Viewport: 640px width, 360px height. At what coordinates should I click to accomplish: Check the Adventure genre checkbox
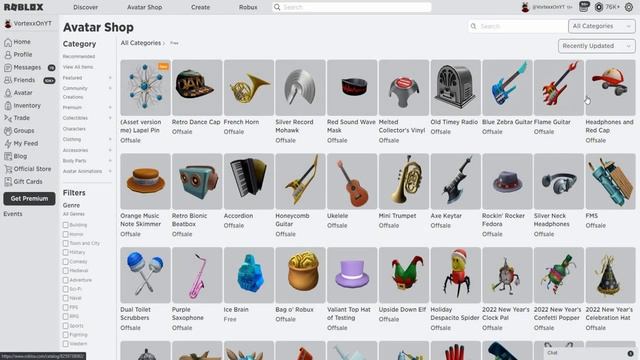[x=65, y=280]
